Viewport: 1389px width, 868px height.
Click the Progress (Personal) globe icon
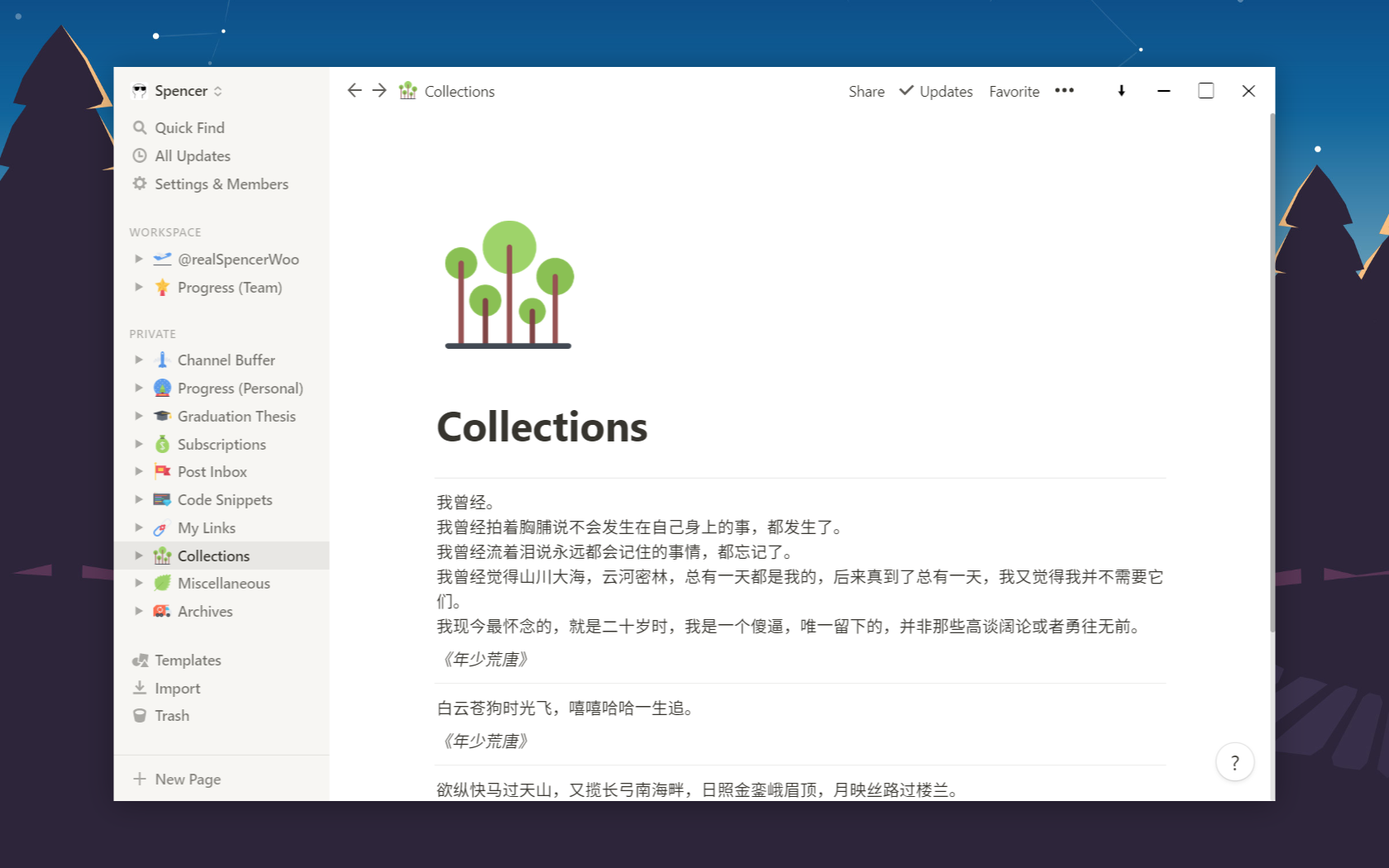click(x=162, y=388)
